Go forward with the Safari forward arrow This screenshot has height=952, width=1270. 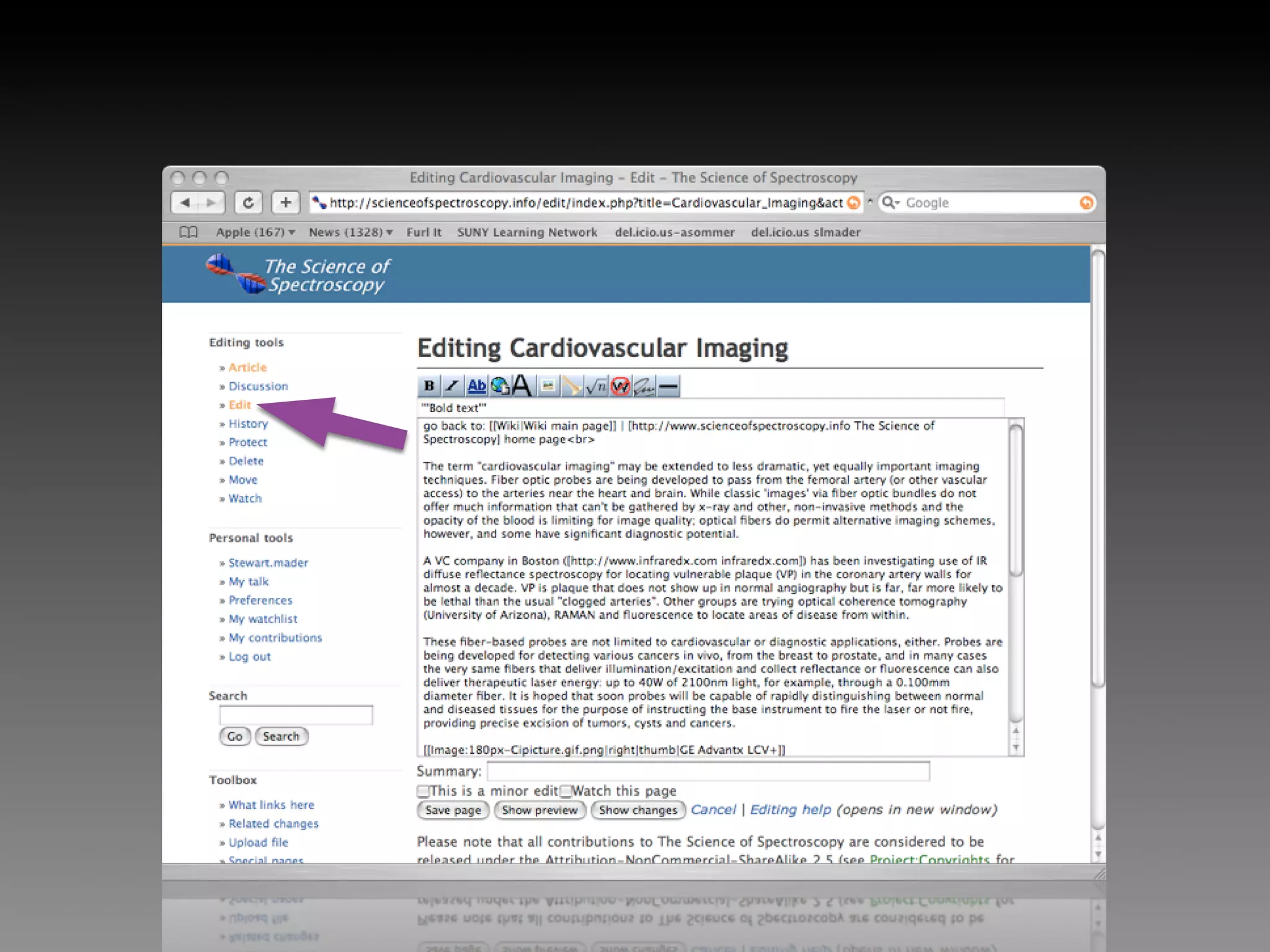click(211, 203)
